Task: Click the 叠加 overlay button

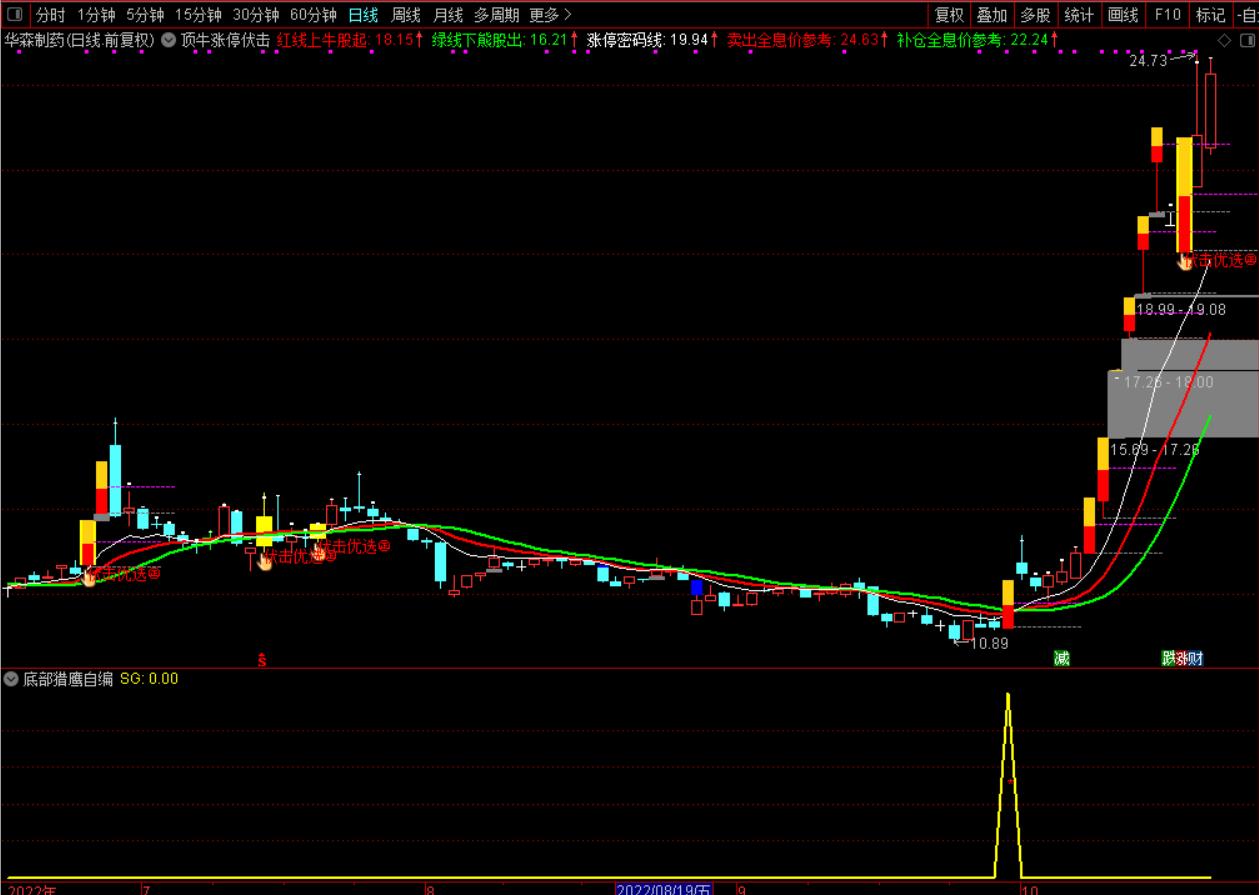Action: [992, 15]
